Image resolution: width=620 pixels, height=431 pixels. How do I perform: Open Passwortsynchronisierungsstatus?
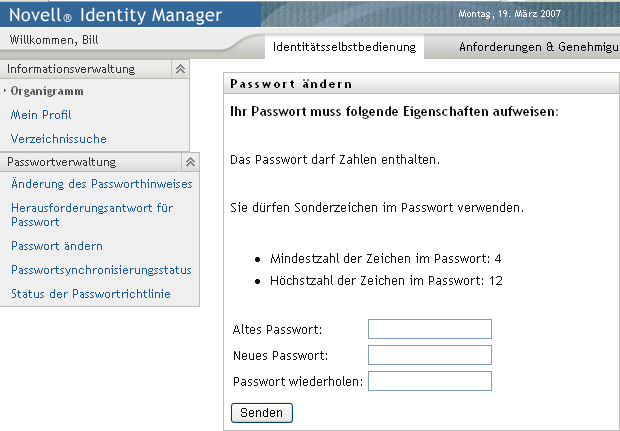click(x=101, y=270)
